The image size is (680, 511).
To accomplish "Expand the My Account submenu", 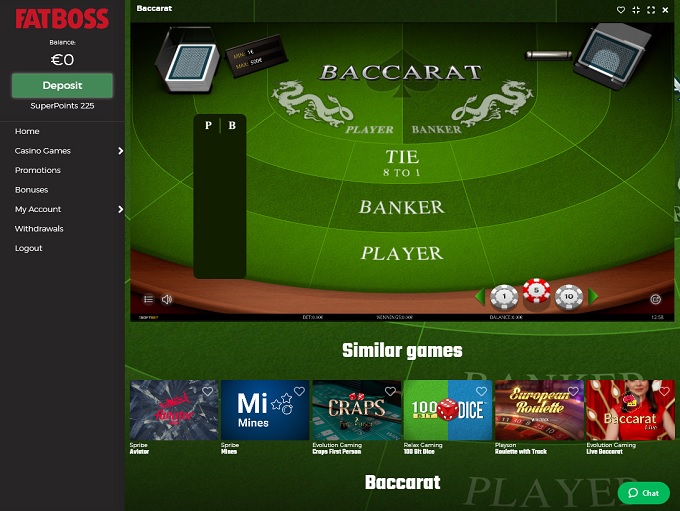I will click(121, 210).
